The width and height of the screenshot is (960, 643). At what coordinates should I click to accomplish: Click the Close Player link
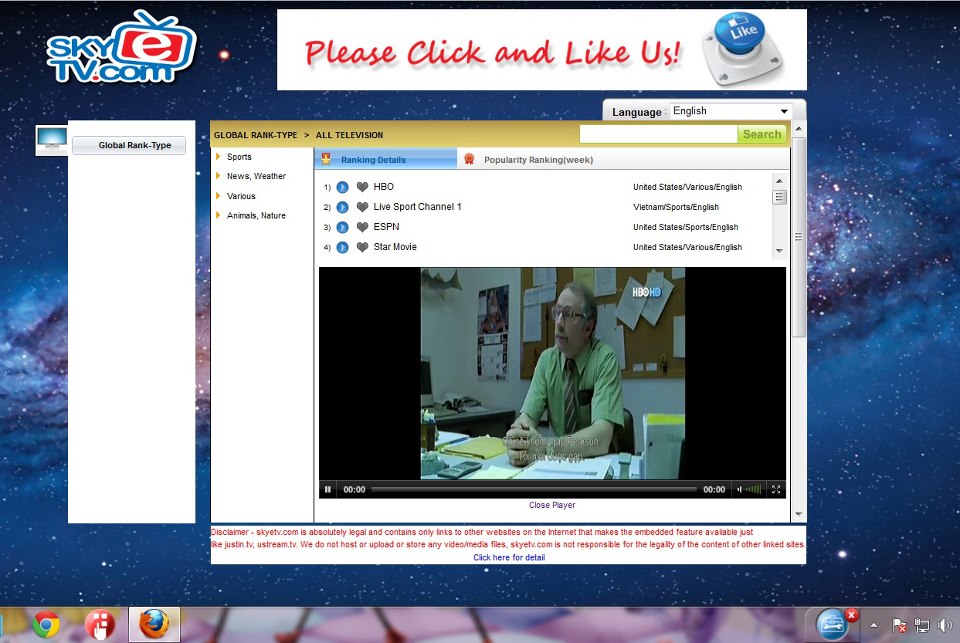pos(552,505)
